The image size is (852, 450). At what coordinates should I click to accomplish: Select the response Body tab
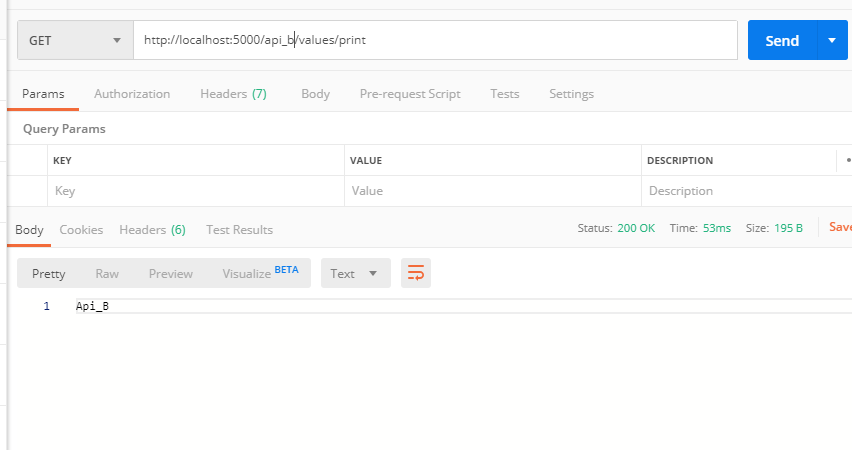click(x=29, y=230)
